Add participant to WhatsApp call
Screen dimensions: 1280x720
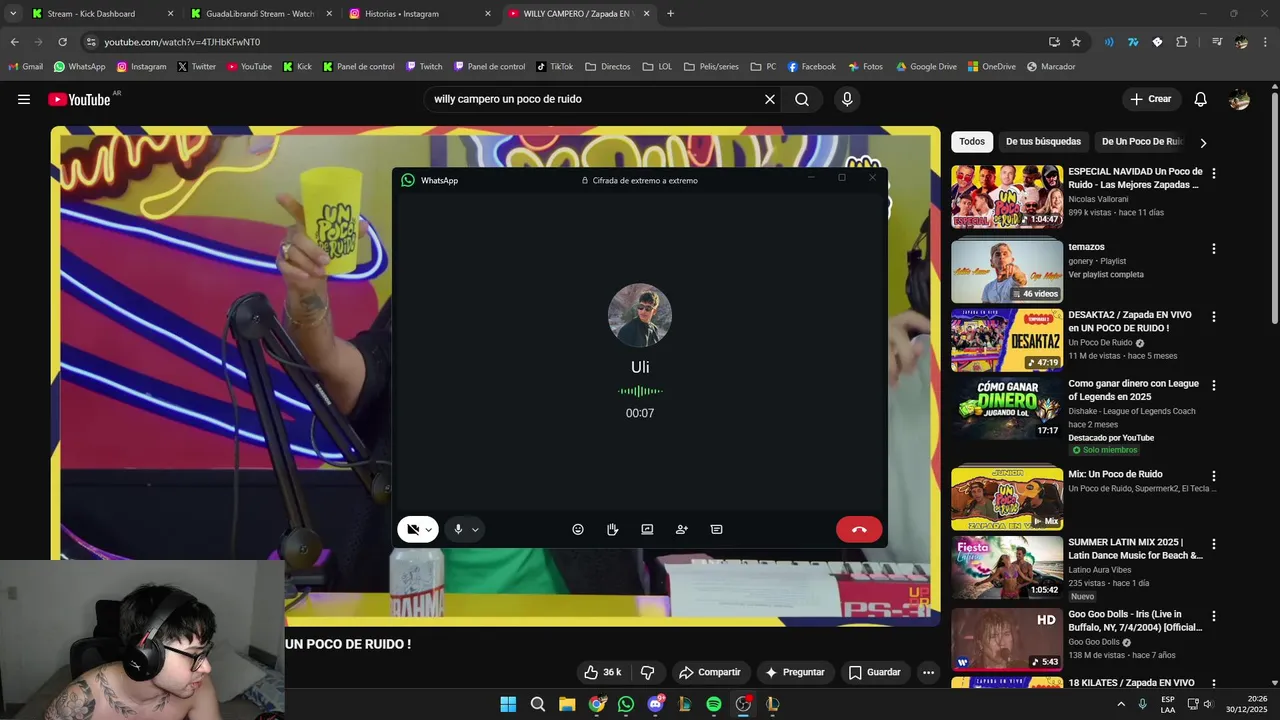[x=682, y=529]
